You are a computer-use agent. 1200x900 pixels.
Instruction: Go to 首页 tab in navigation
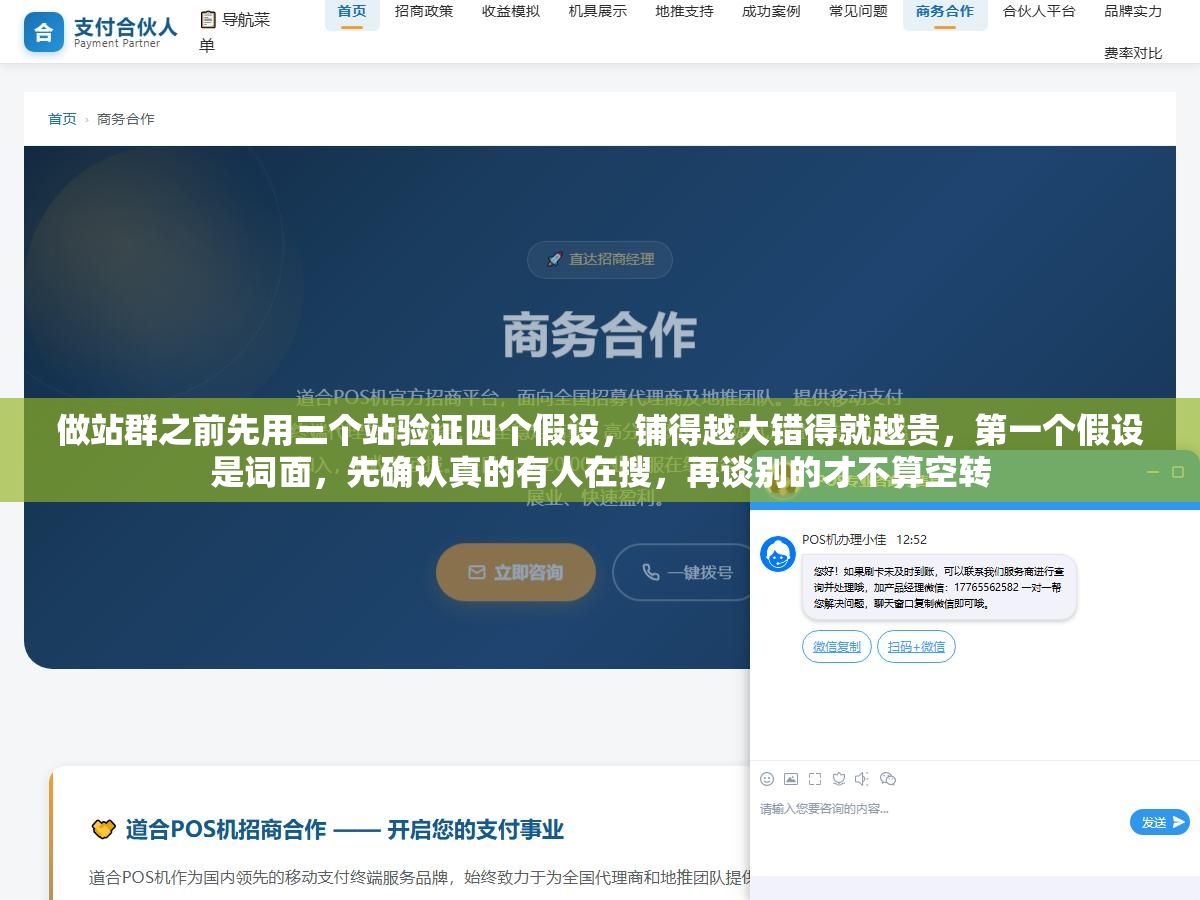pos(352,12)
